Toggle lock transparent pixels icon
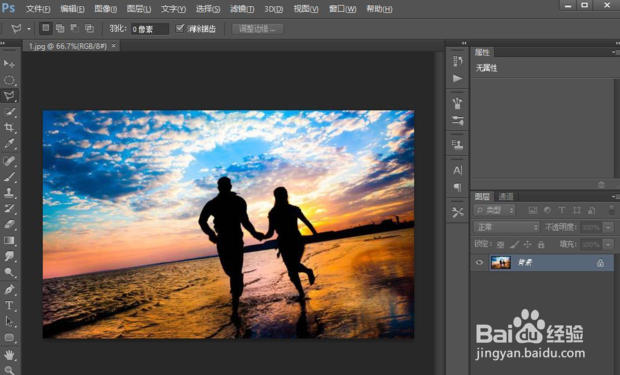 pyautogui.click(x=500, y=244)
